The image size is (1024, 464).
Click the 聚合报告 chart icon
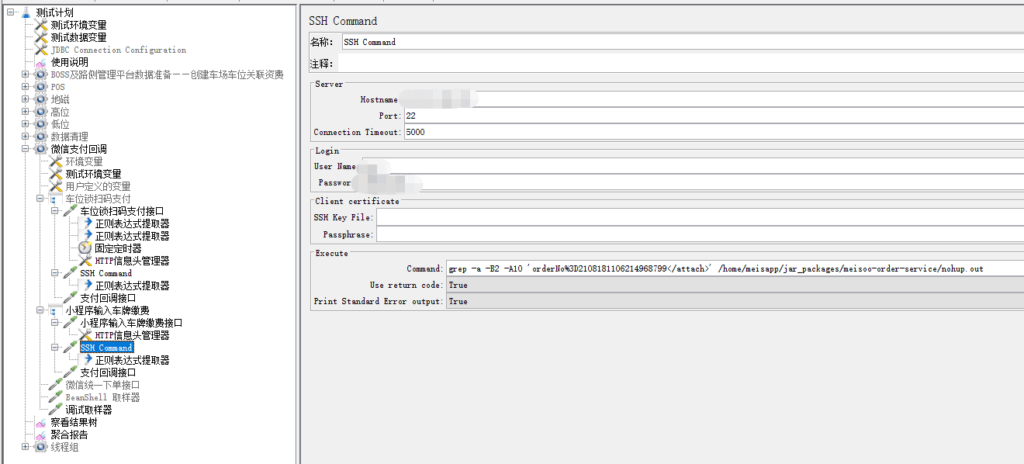click(41, 435)
